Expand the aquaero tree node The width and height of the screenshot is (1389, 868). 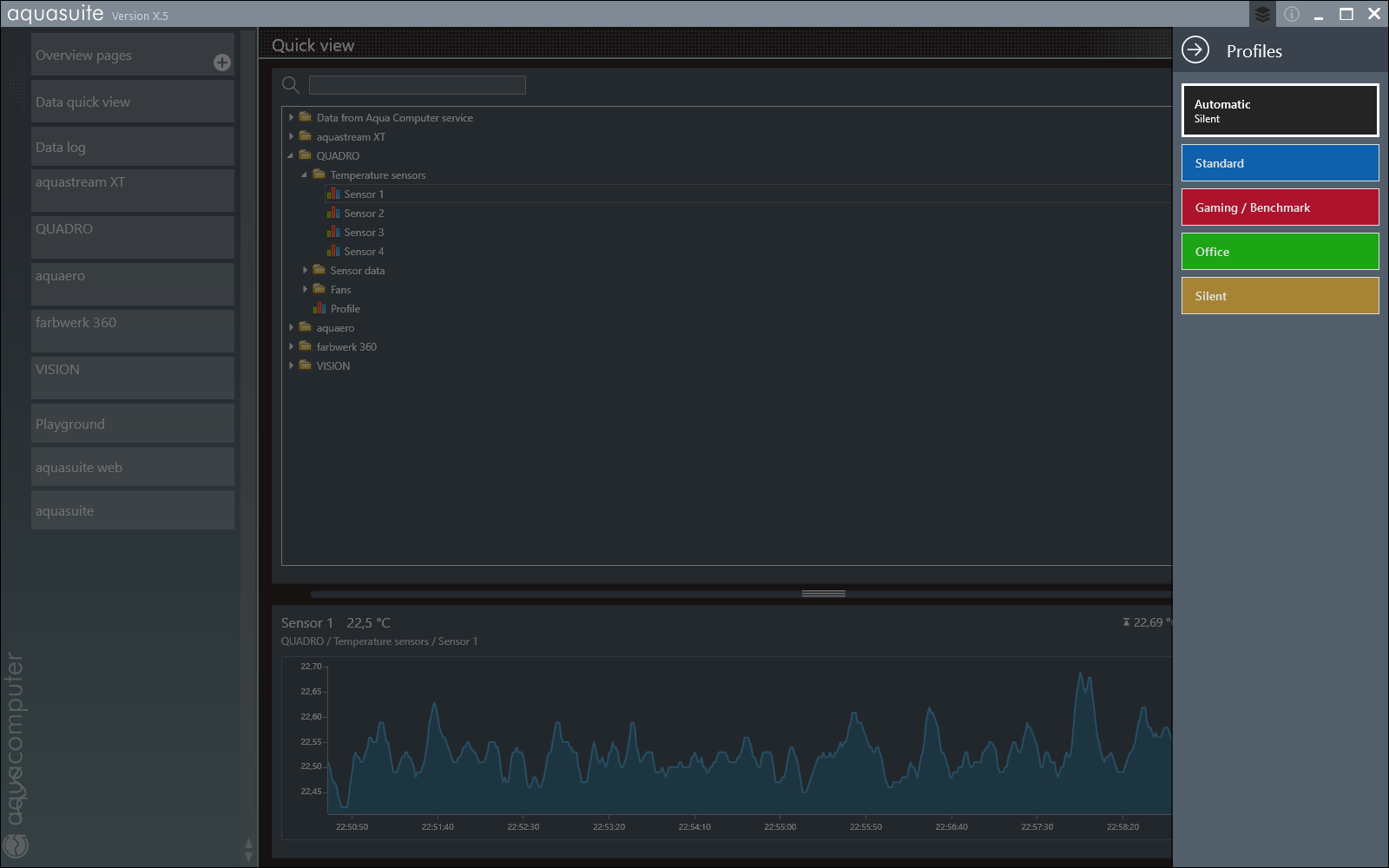291,327
